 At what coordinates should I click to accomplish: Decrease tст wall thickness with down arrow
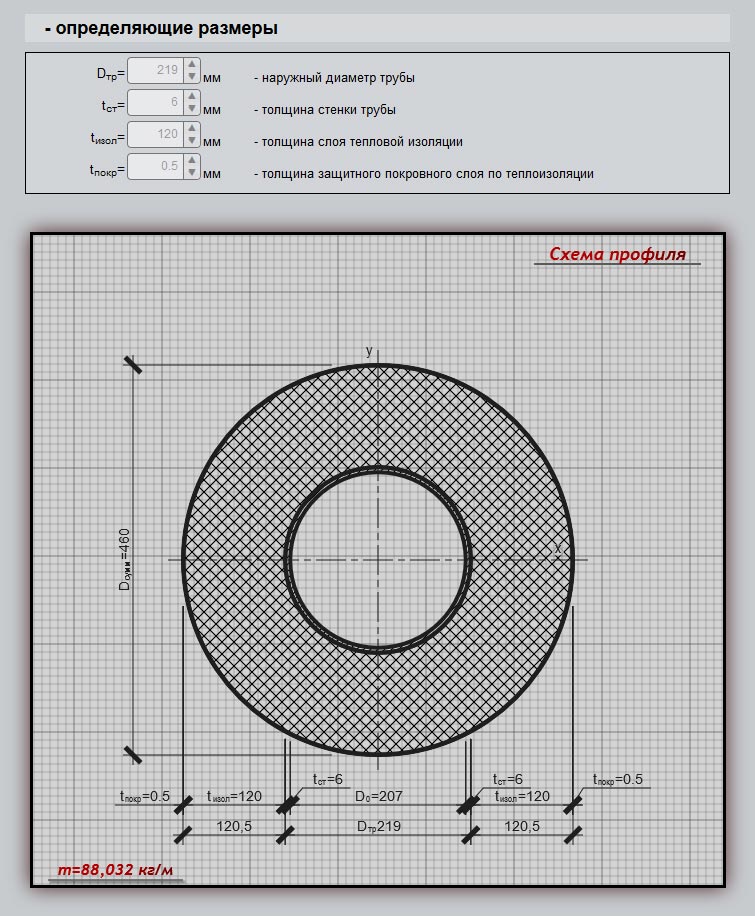click(x=192, y=110)
